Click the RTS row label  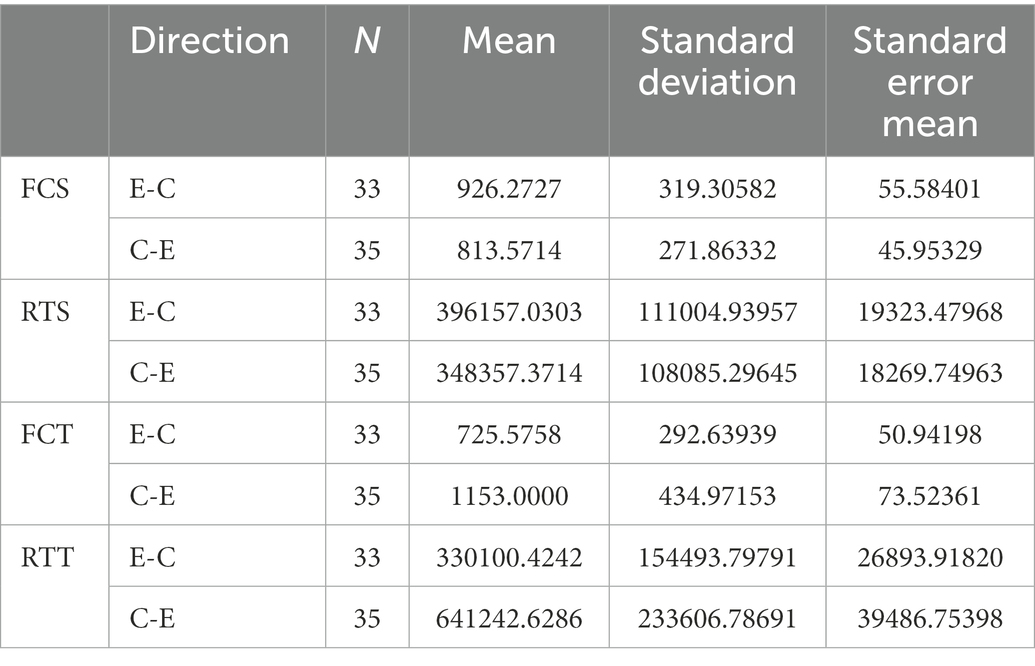(x=45, y=312)
